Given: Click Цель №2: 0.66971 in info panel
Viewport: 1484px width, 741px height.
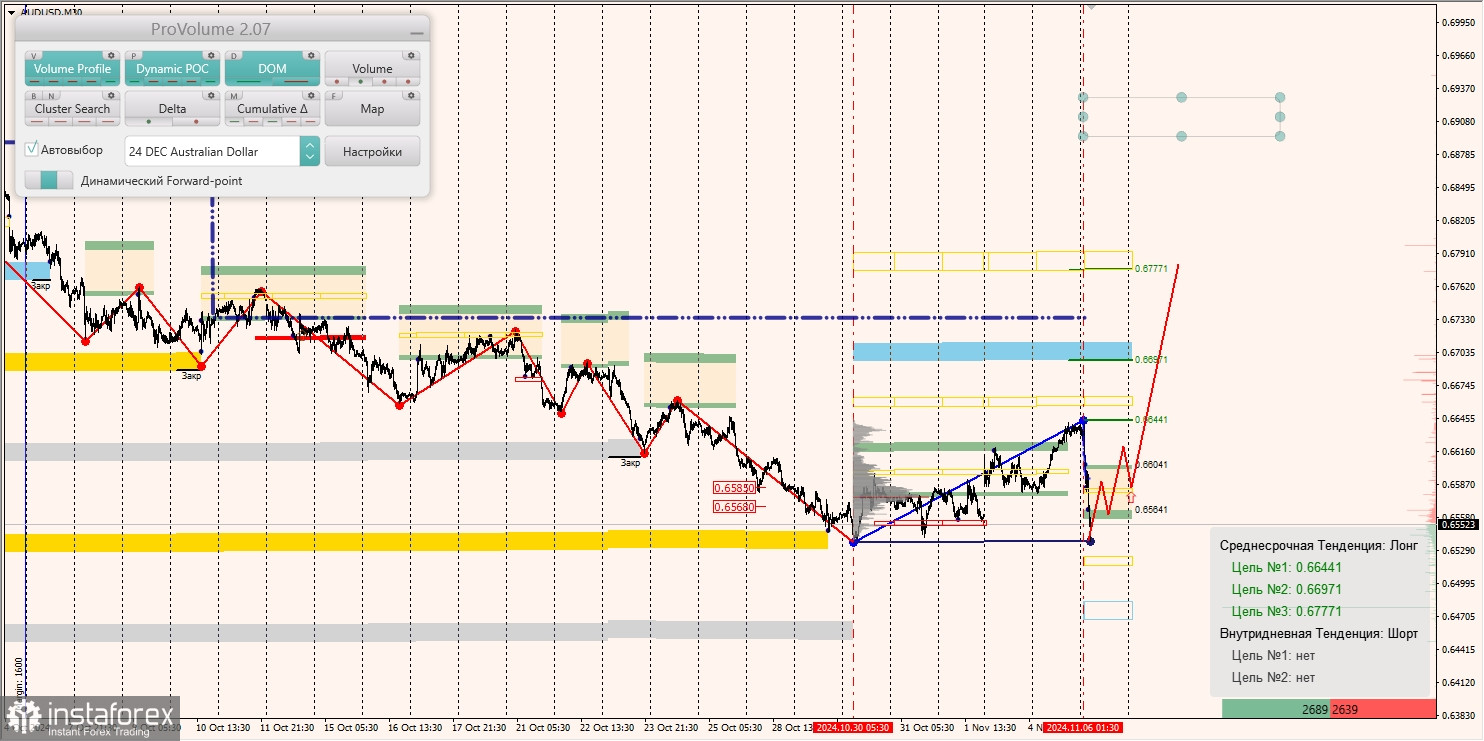Looking at the screenshot, I should pos(1287,589).
